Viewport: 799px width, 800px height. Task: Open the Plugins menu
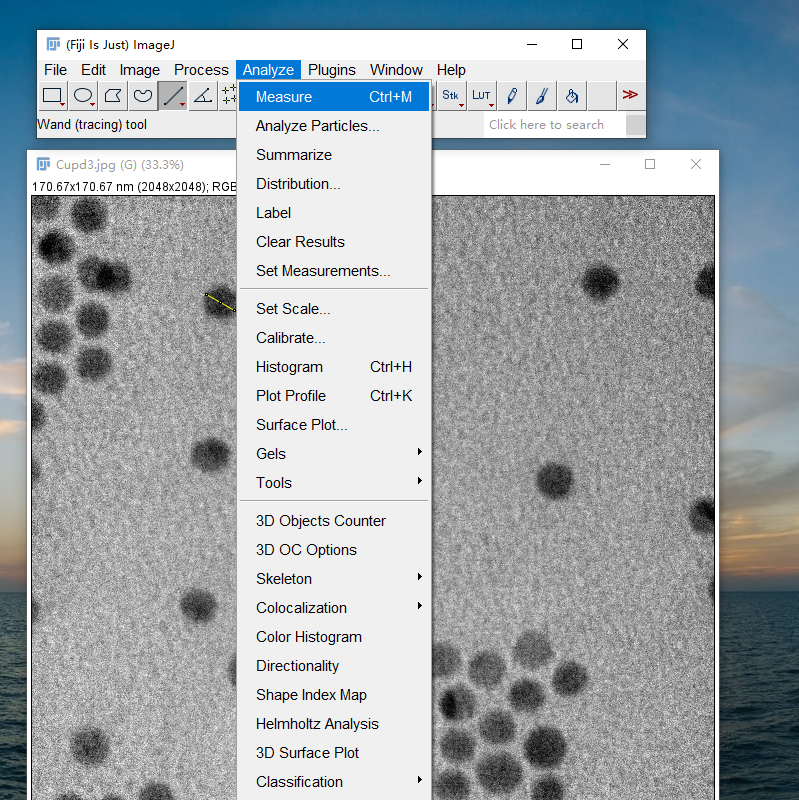coord(331,69)
